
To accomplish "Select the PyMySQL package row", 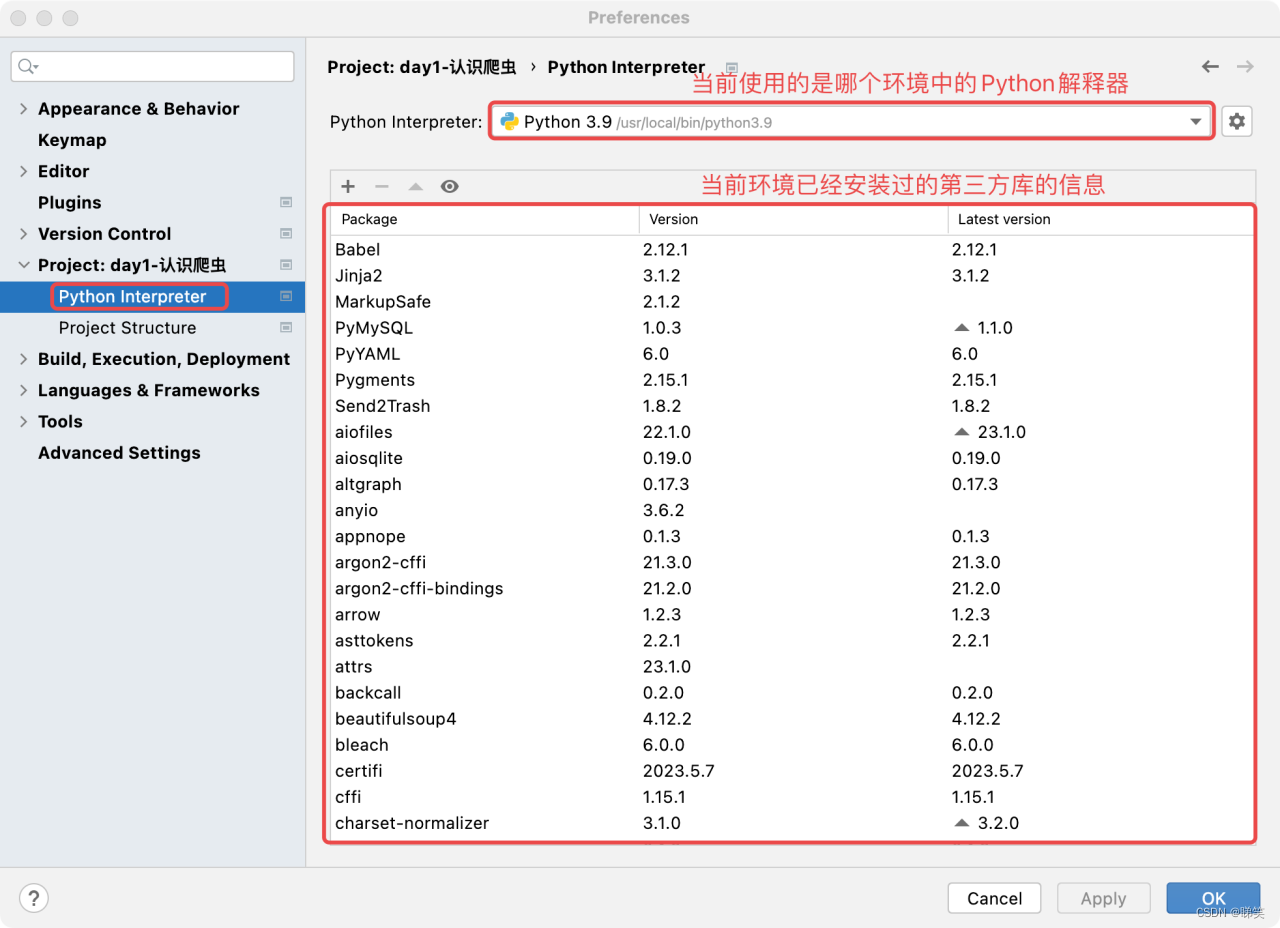I will (792, 327).
